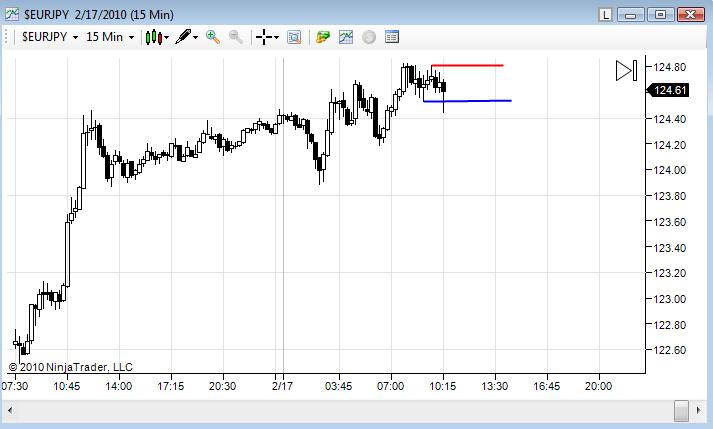
Task: Click the blue horizontal line on chart
Action: (x=467, y=101)
